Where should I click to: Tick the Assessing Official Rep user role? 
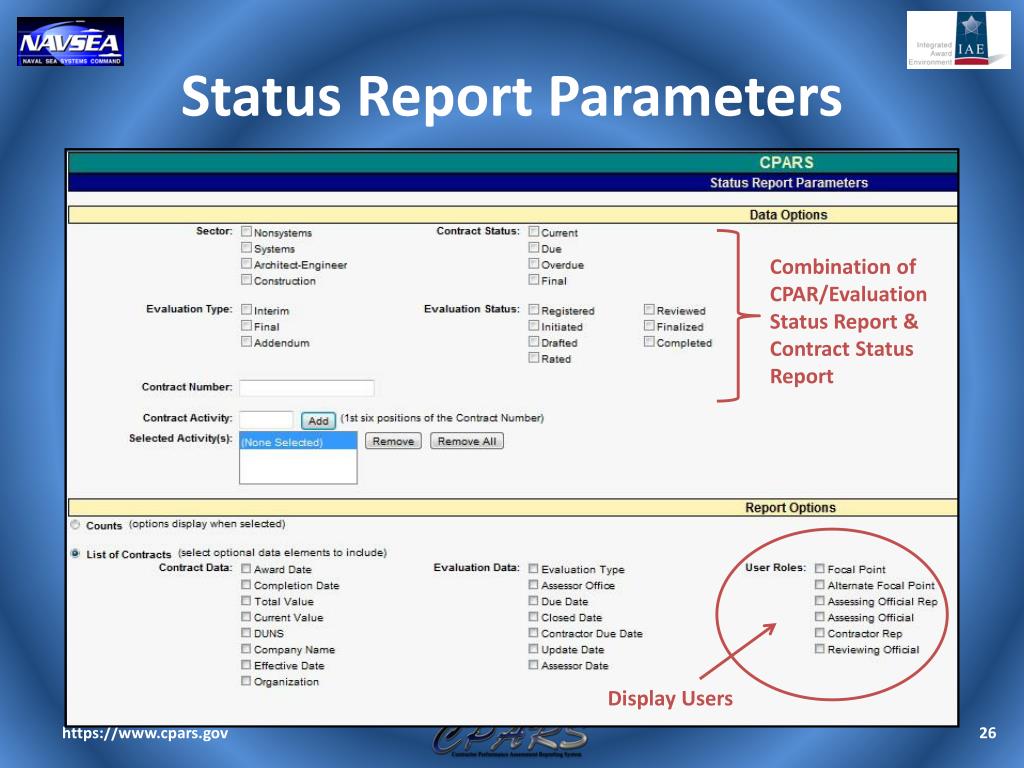click(820, 601)
